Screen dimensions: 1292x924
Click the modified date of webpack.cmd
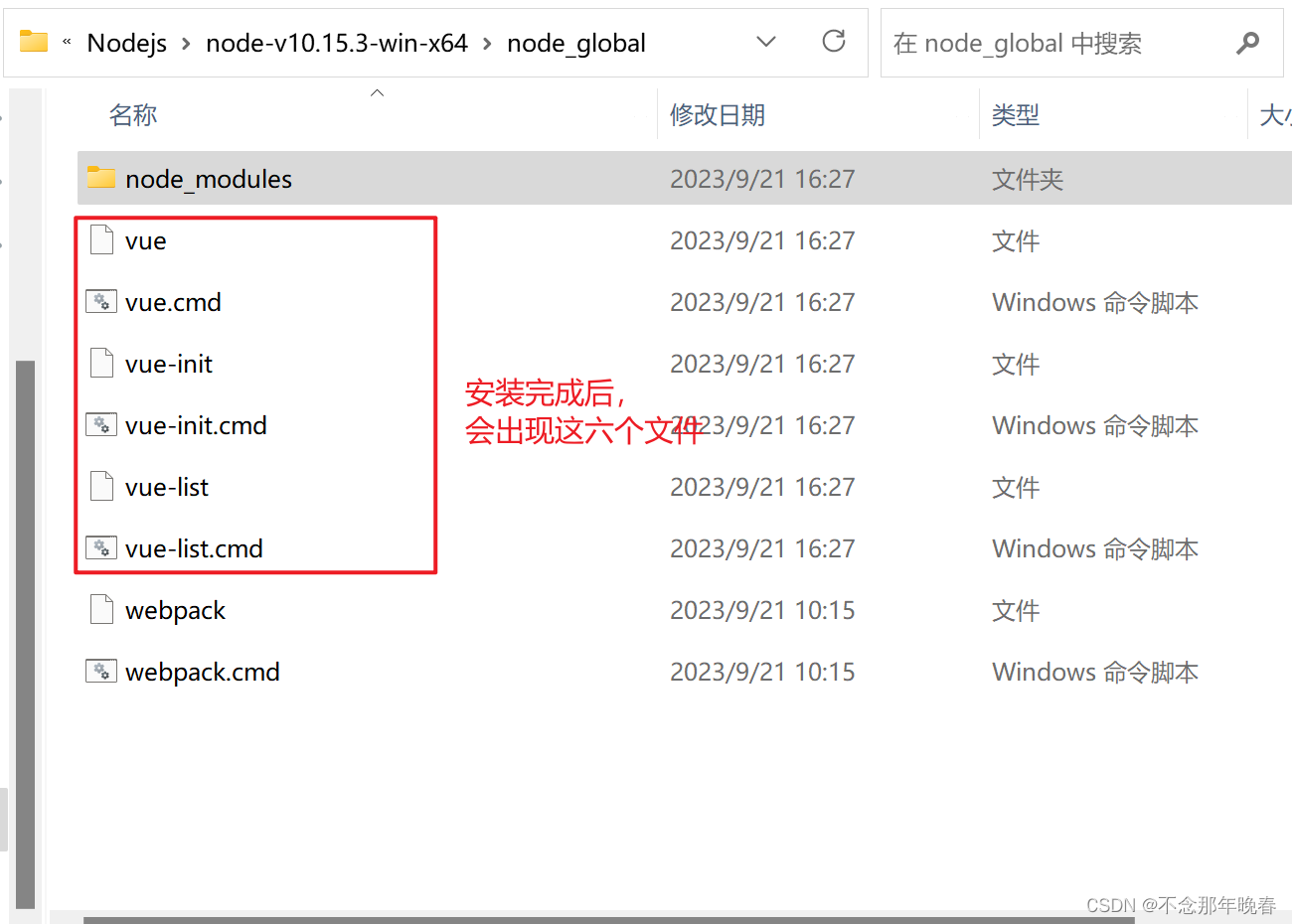(x=762, y=672)
